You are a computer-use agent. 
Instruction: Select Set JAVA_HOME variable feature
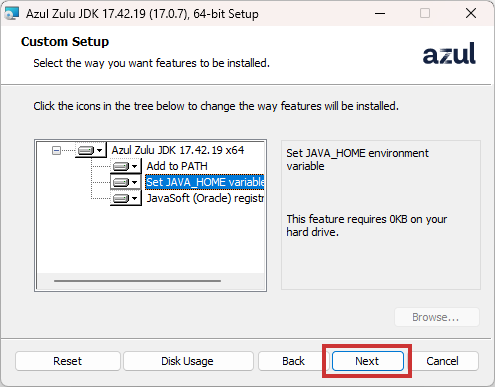[205, 182]
